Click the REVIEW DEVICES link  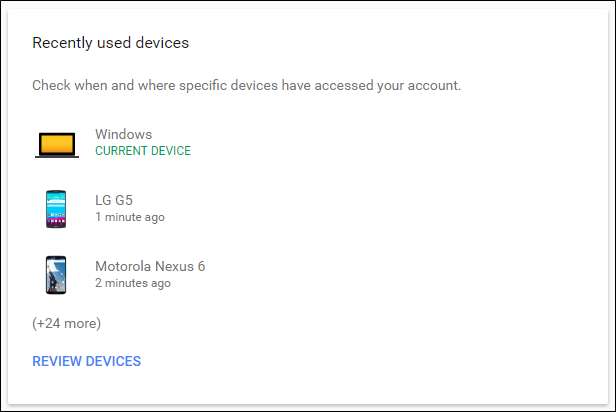[x=86, y=361]
